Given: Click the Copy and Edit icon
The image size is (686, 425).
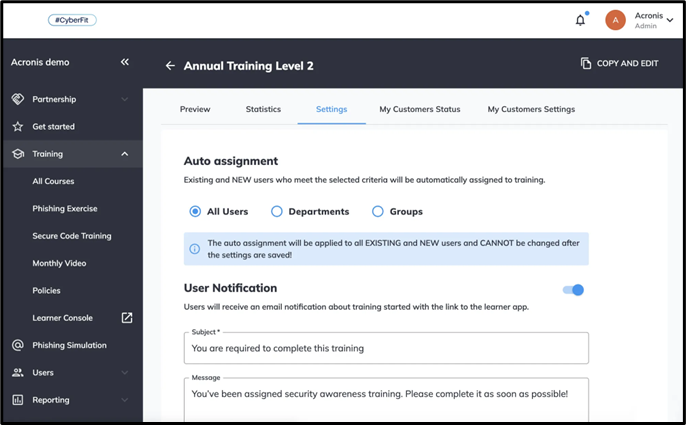Looking at the screenshot, I should tap(585, 63).
